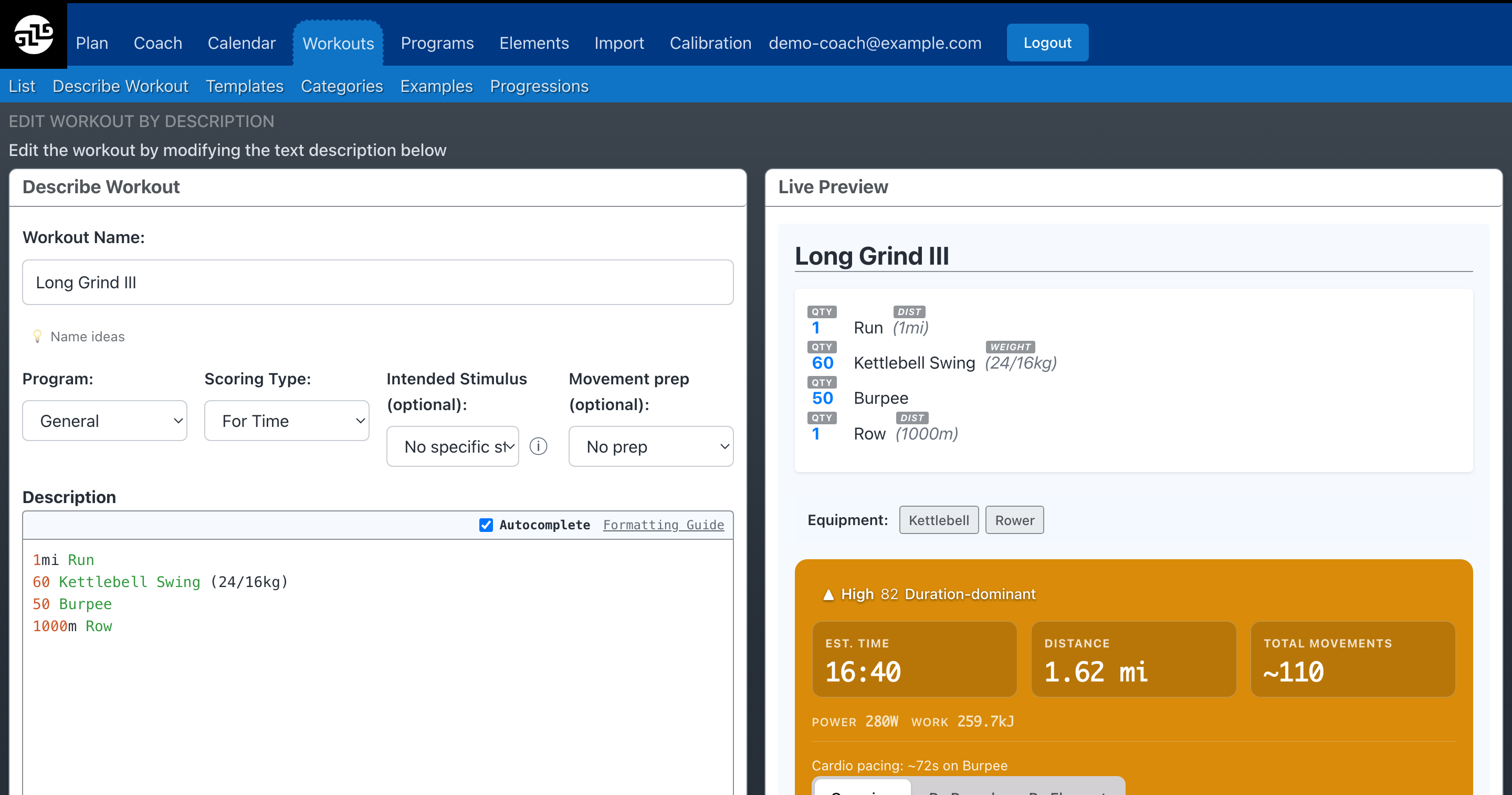Open the Import page

[x=619, y=43]
